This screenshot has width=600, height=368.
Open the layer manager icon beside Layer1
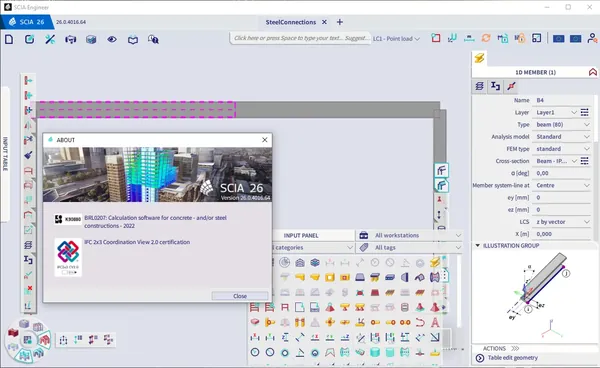[584, 112]
